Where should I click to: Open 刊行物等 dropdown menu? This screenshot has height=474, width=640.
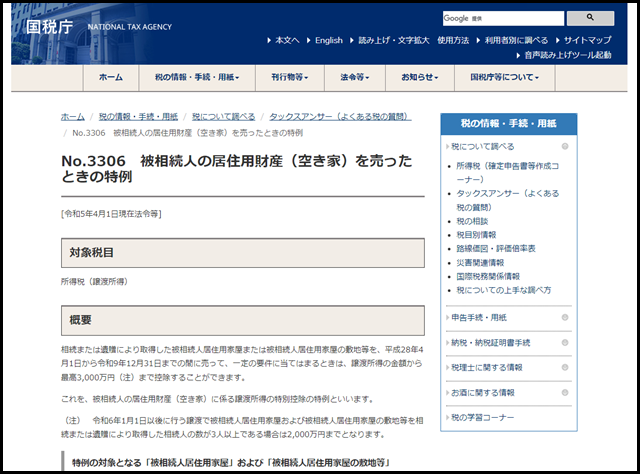(290, 77)
